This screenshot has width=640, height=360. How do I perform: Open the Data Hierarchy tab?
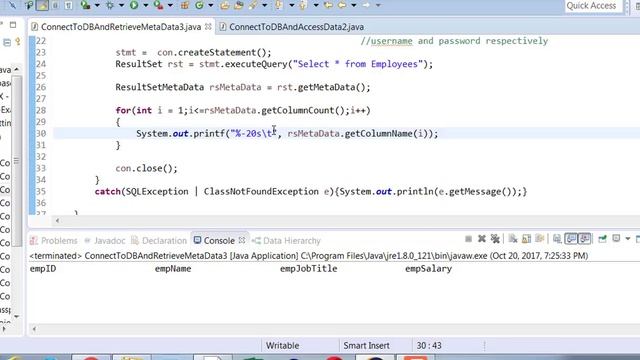(x=286, y=241)
